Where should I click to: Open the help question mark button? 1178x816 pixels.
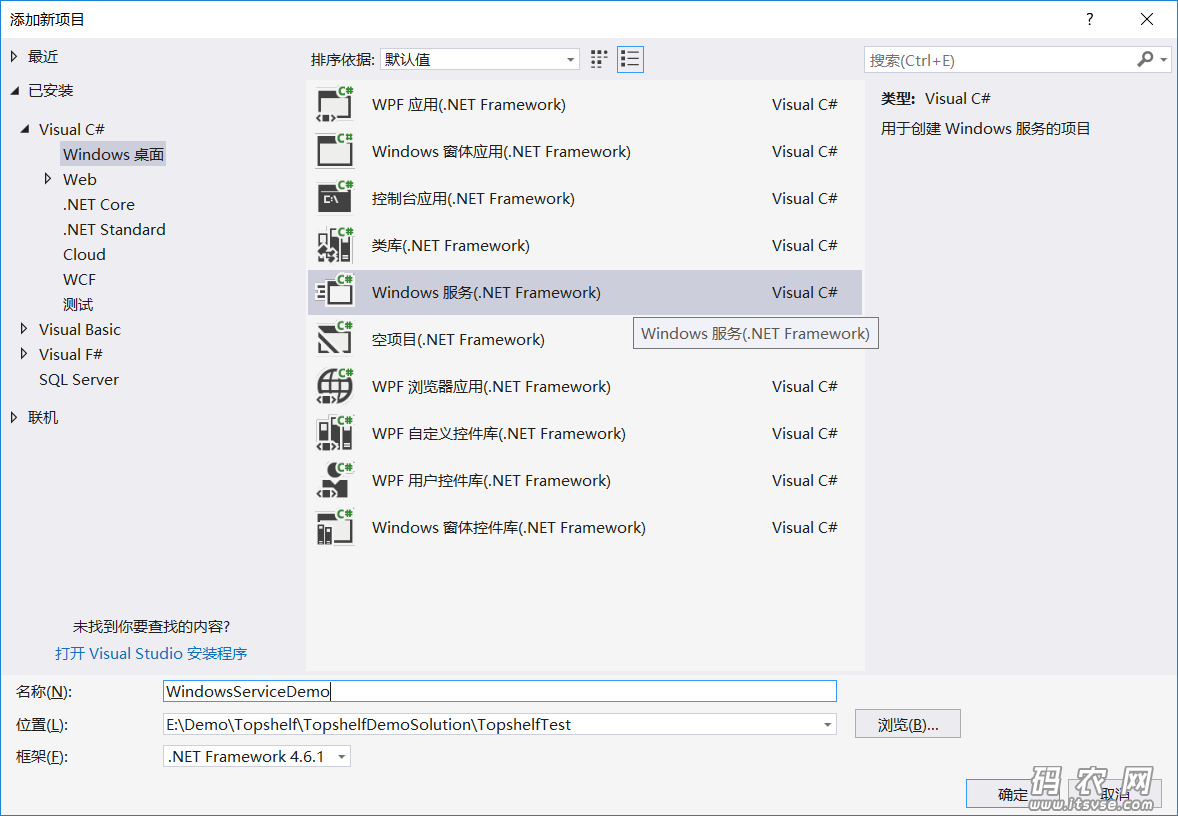1089,20
